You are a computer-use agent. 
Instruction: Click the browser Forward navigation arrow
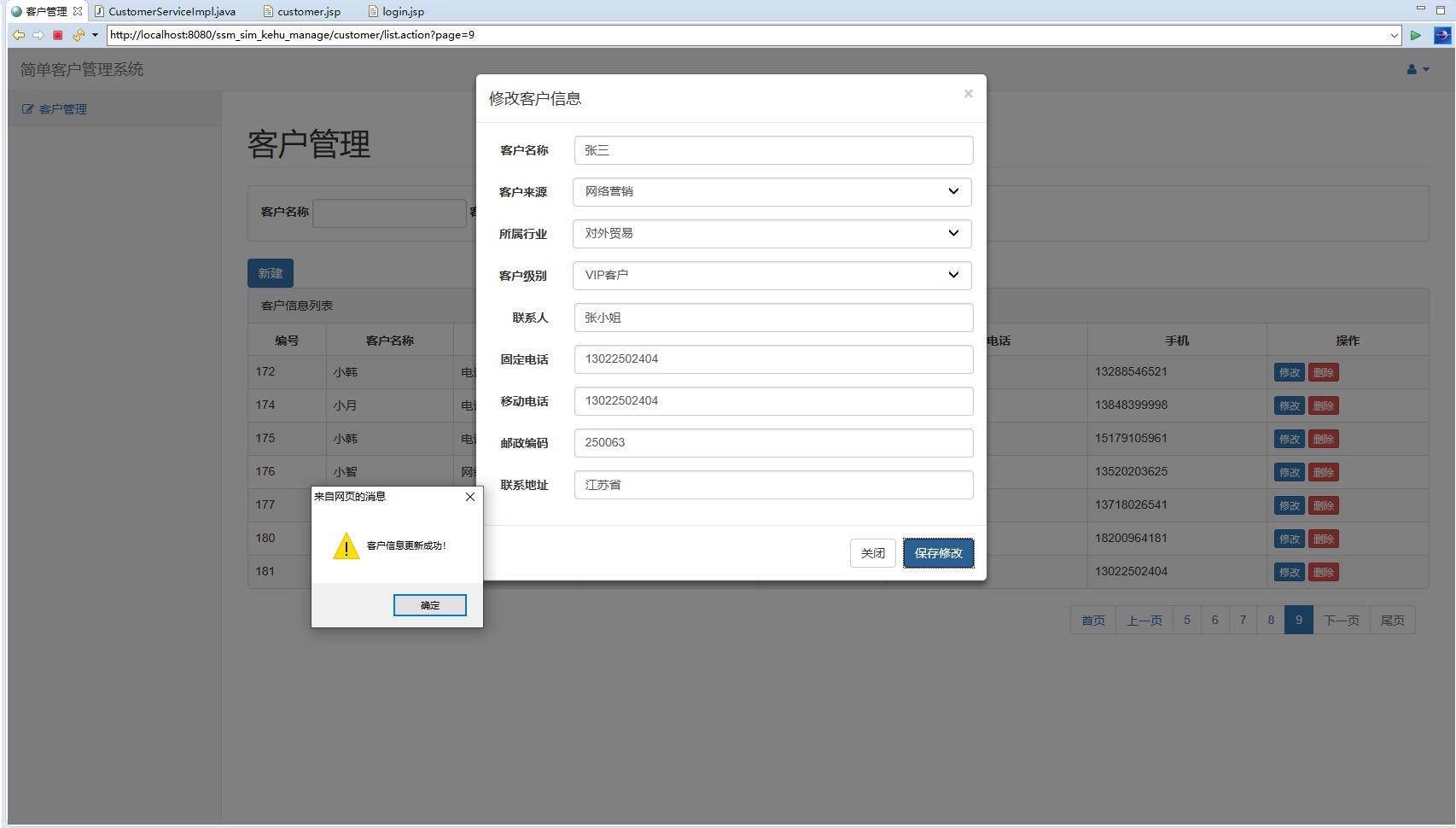pos(39,35)
